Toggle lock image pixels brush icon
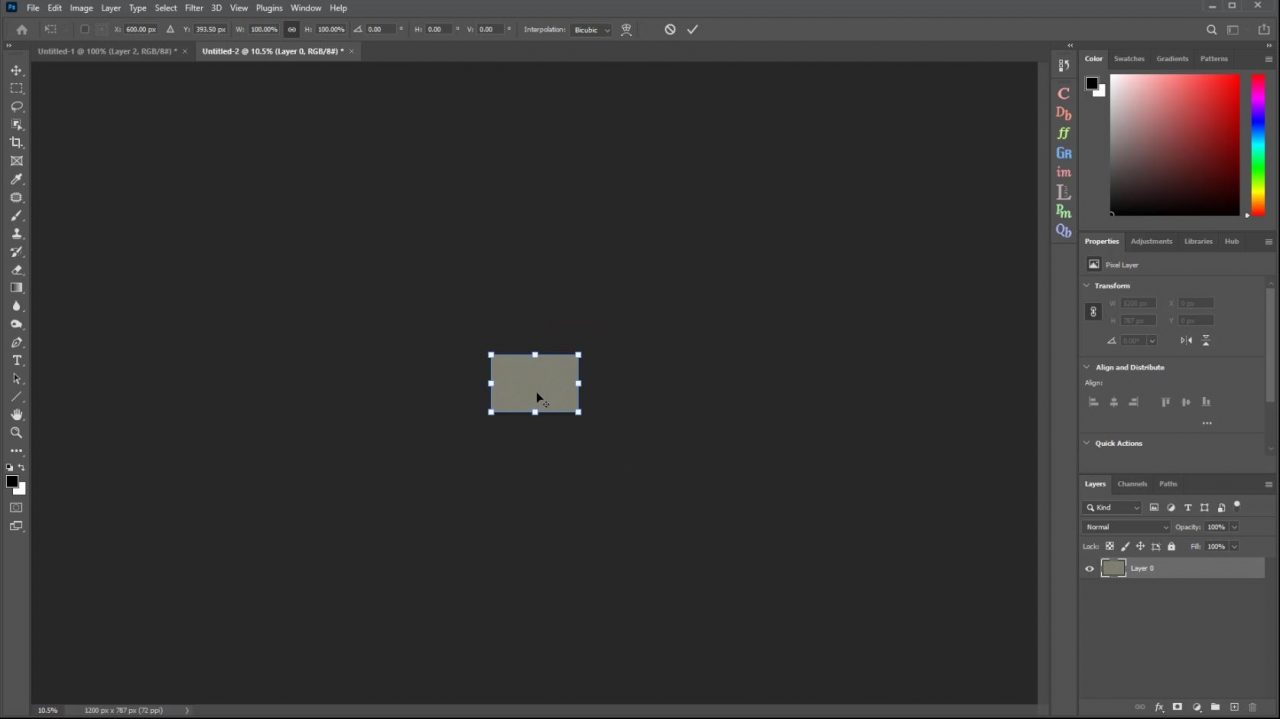Image resolution: width=1280 pixels, height=719 pixels. coord(1125,546)
